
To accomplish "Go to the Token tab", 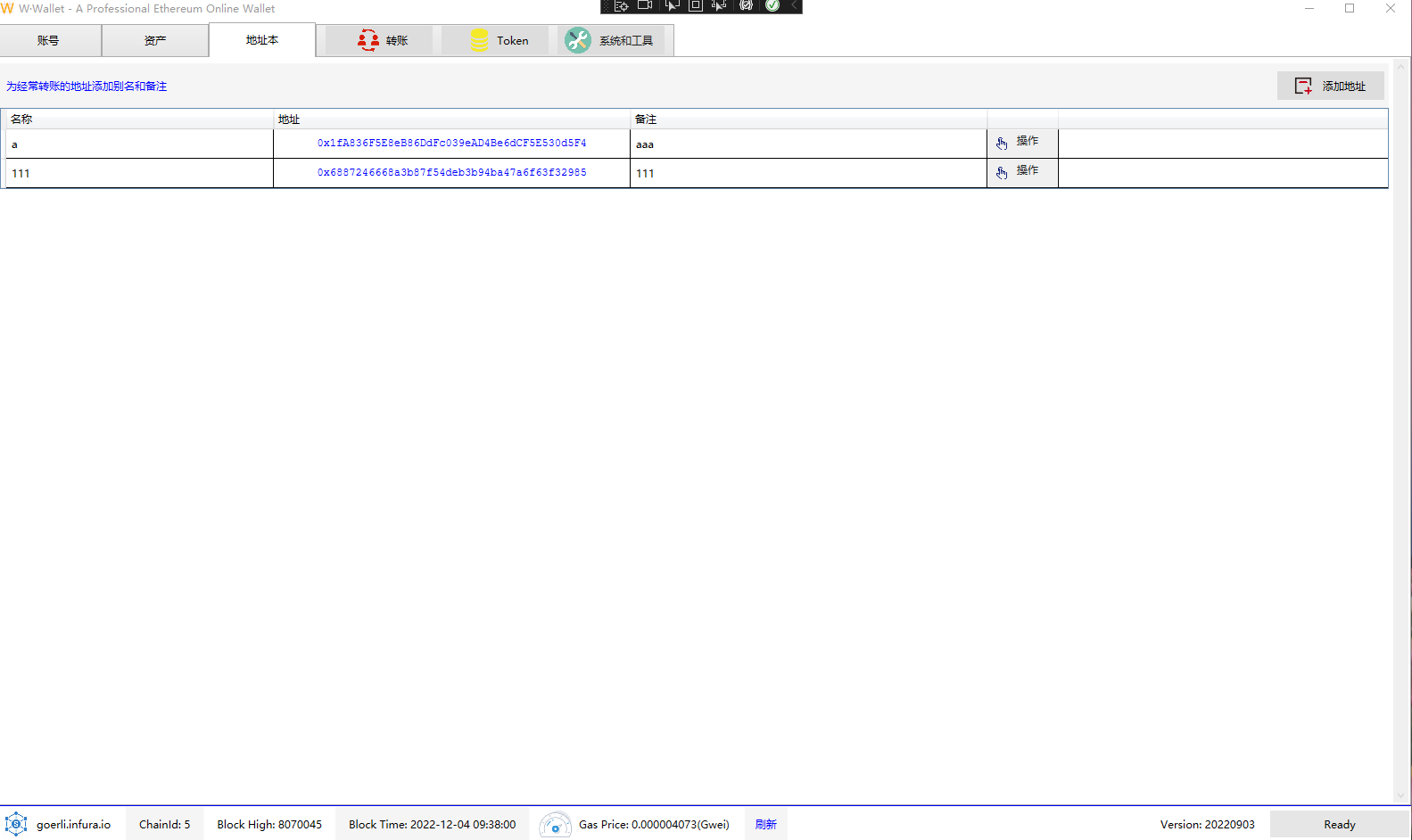I will pos(495,41).
